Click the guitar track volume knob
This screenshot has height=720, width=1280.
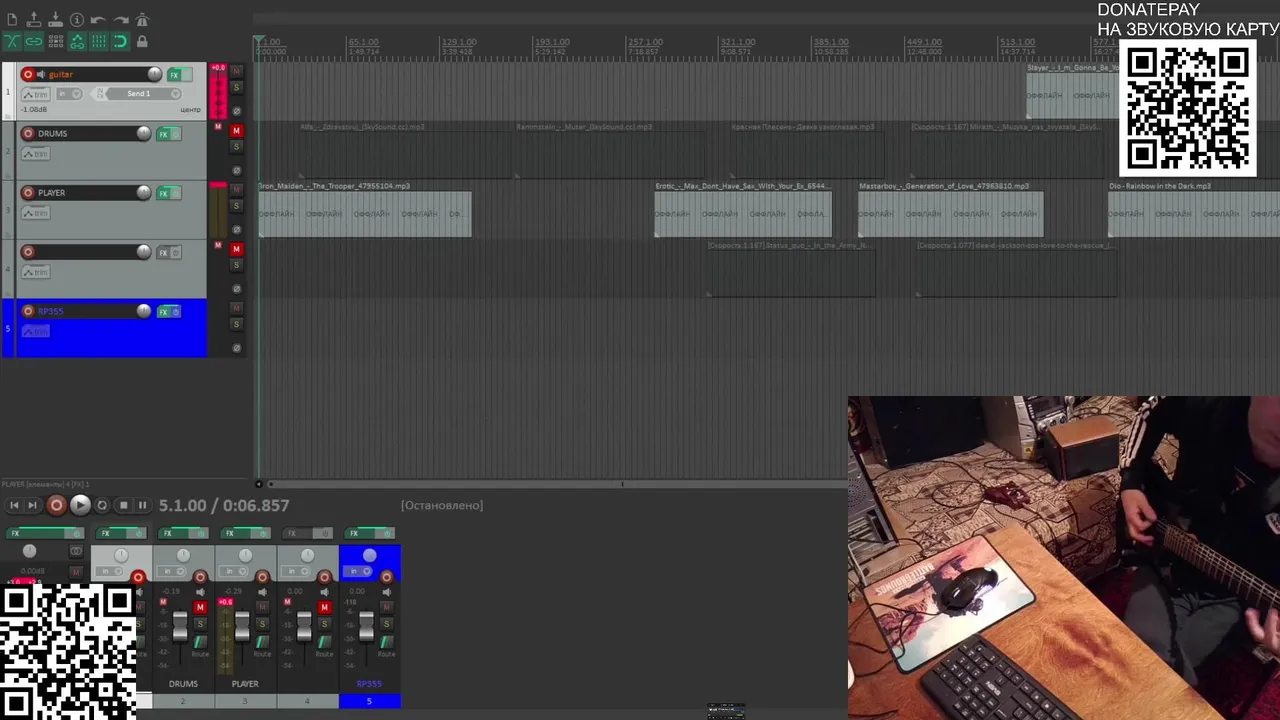coord(155,74)
